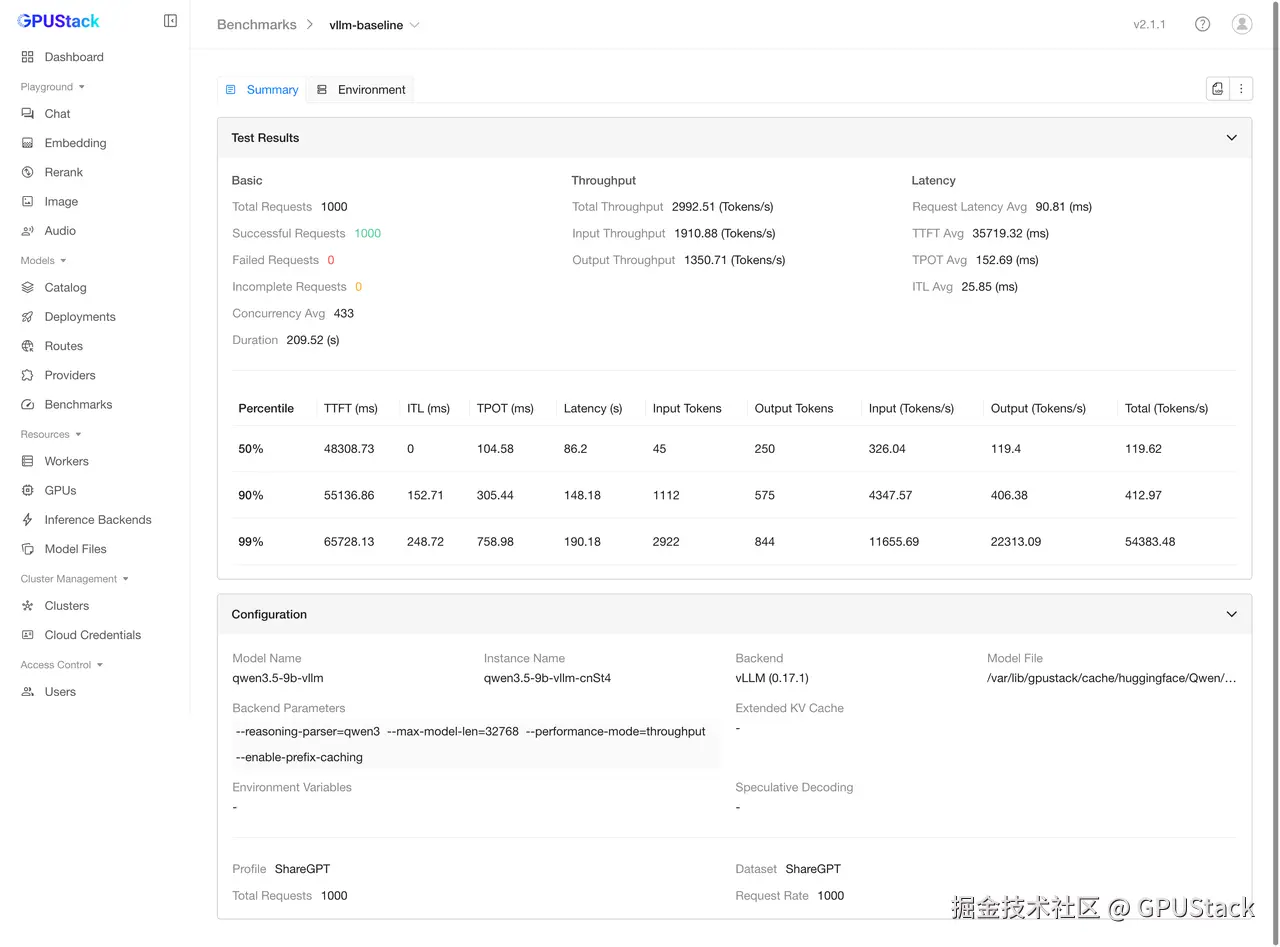Click the 54383.48 total tokens cell
Viewport: 1280px width, 947px height.
pyautogui.click(x=1150, y=541)
